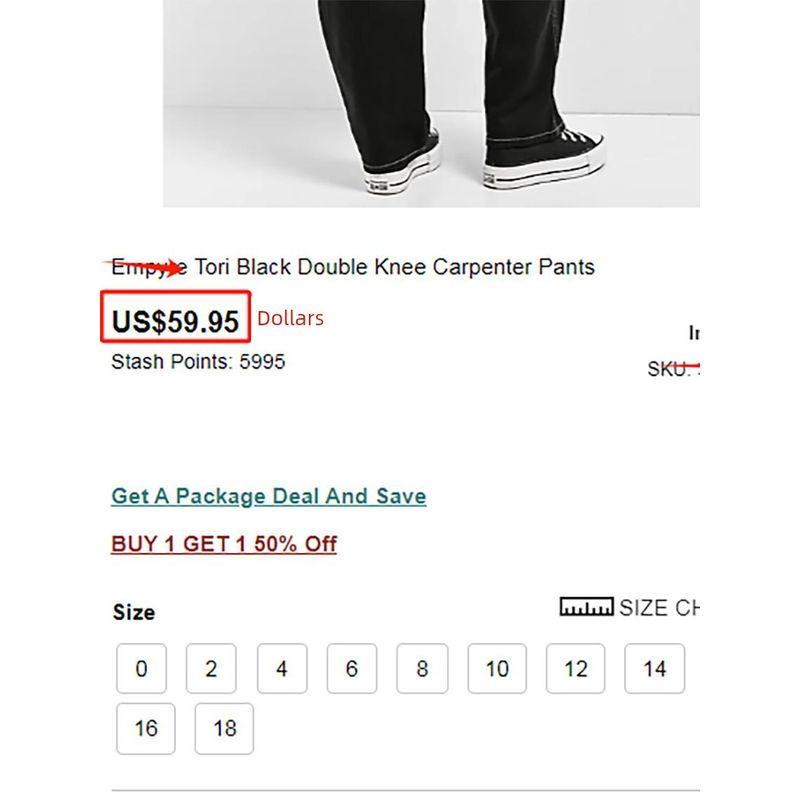Select size 16
This screenshot has height=800, width=800.
pos(146,728)
